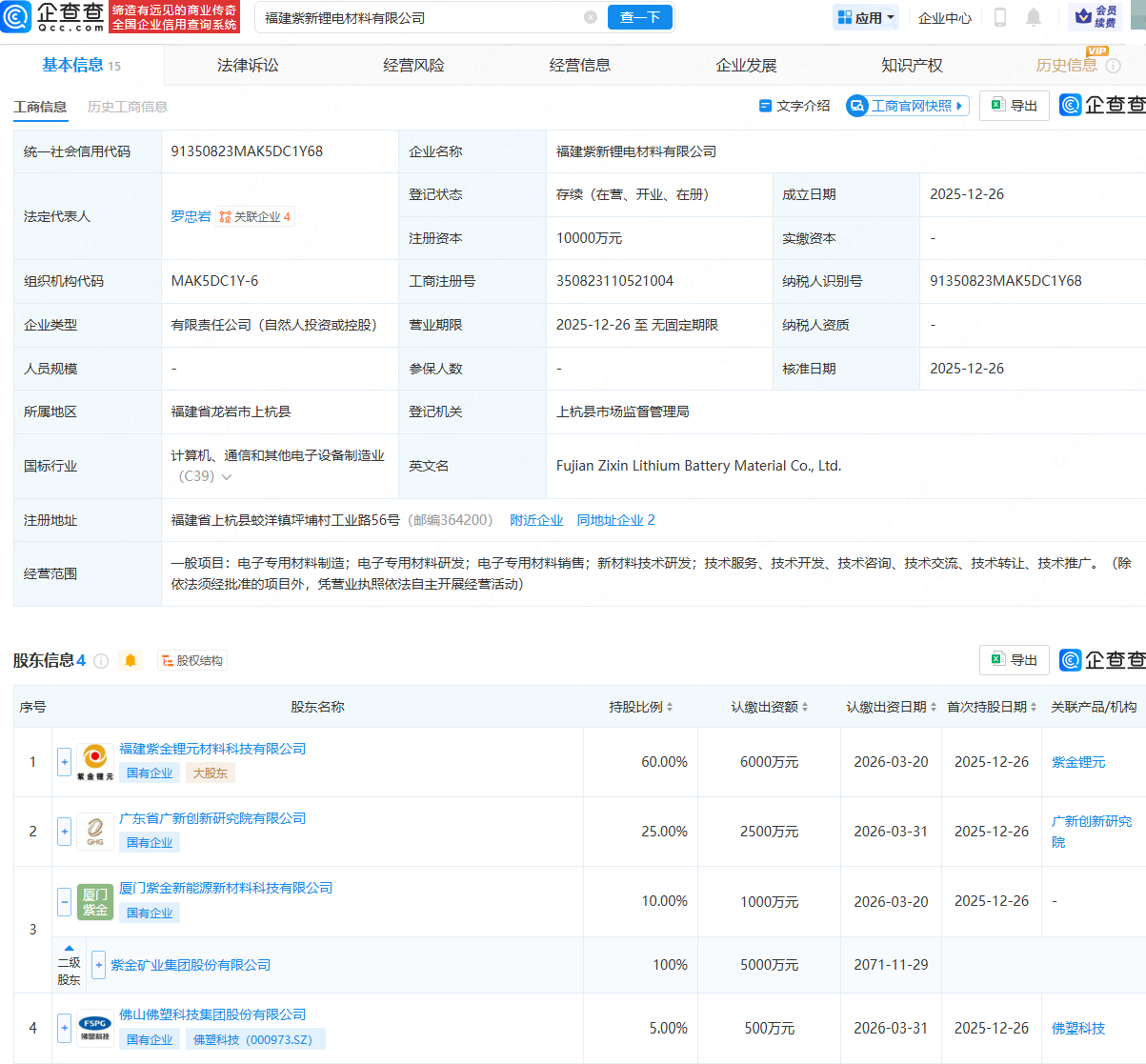Viewport: 1146px width, 1064px height.
Task: Click the Qcc.com logo icon
Action: click(16, 16)
